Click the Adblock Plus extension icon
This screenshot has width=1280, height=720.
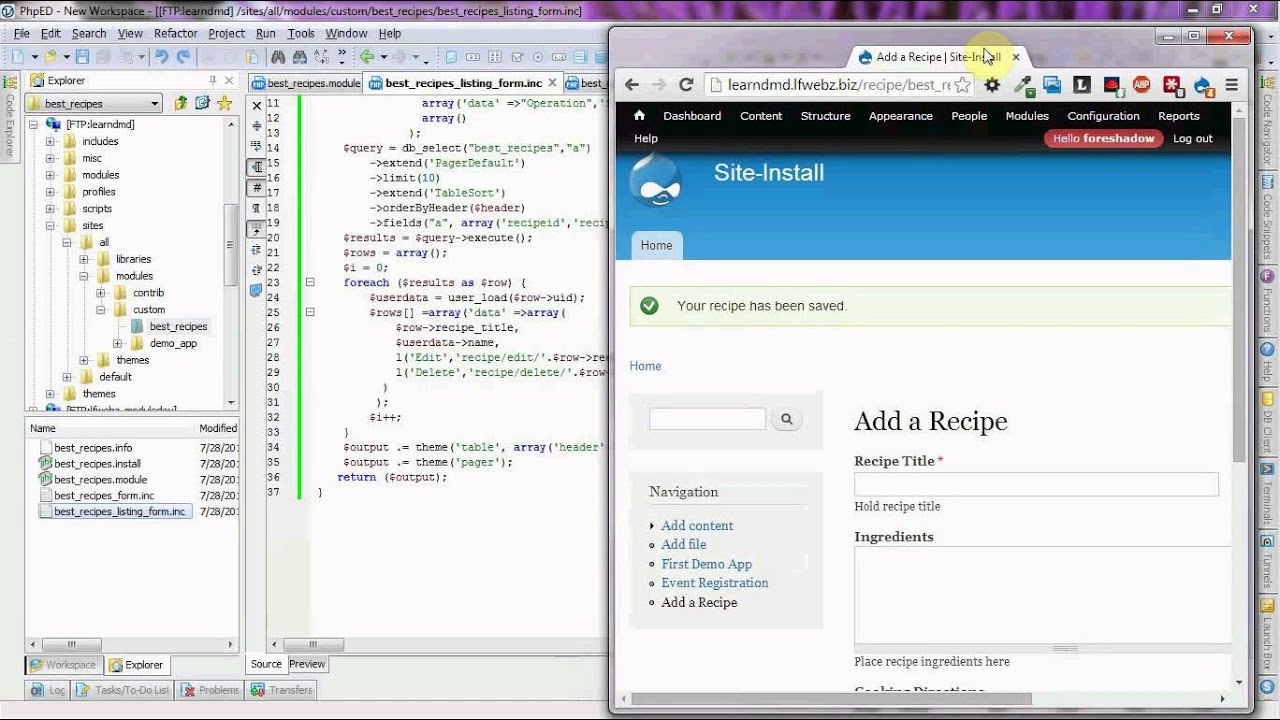[1142, 85]
